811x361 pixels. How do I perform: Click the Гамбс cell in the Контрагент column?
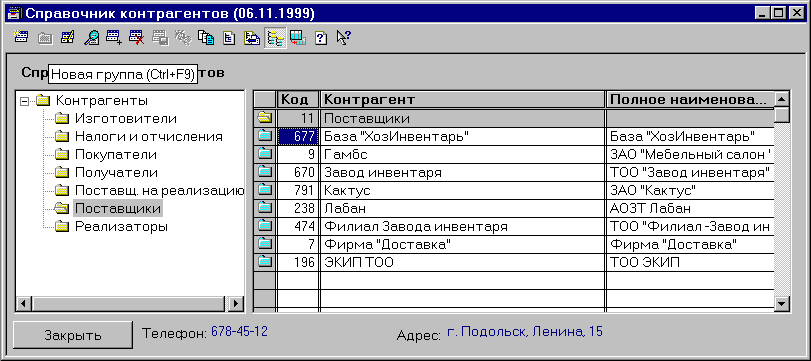(x=462, y=154)
